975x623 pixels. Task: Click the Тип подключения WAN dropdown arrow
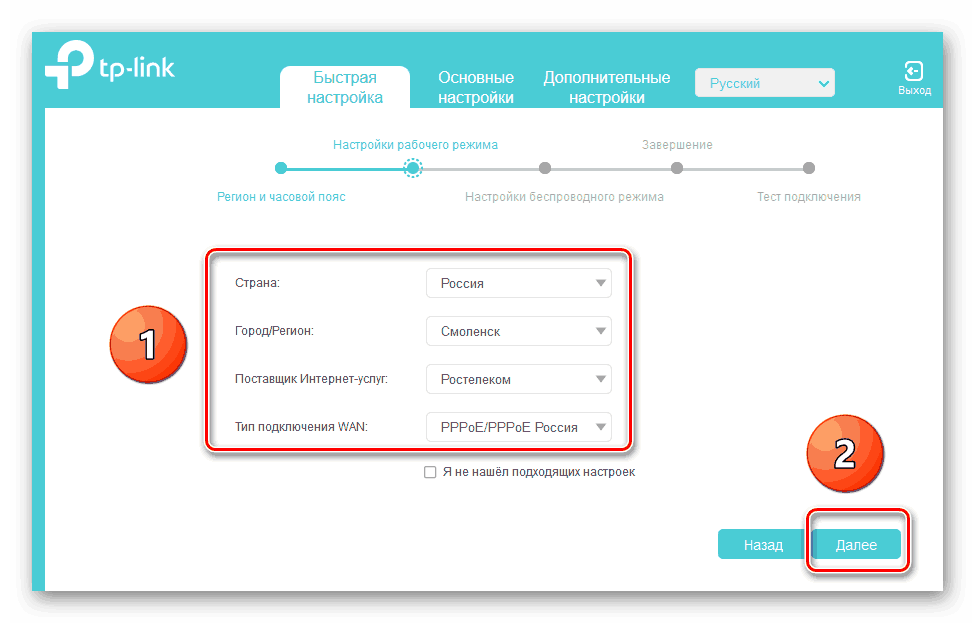point(601,427)
